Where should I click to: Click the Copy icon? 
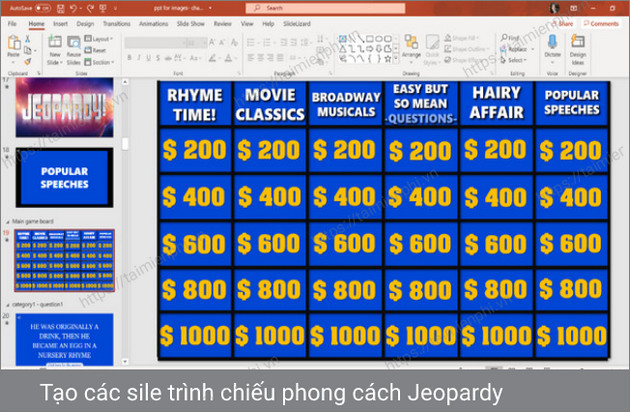click(x=28, y=50)
